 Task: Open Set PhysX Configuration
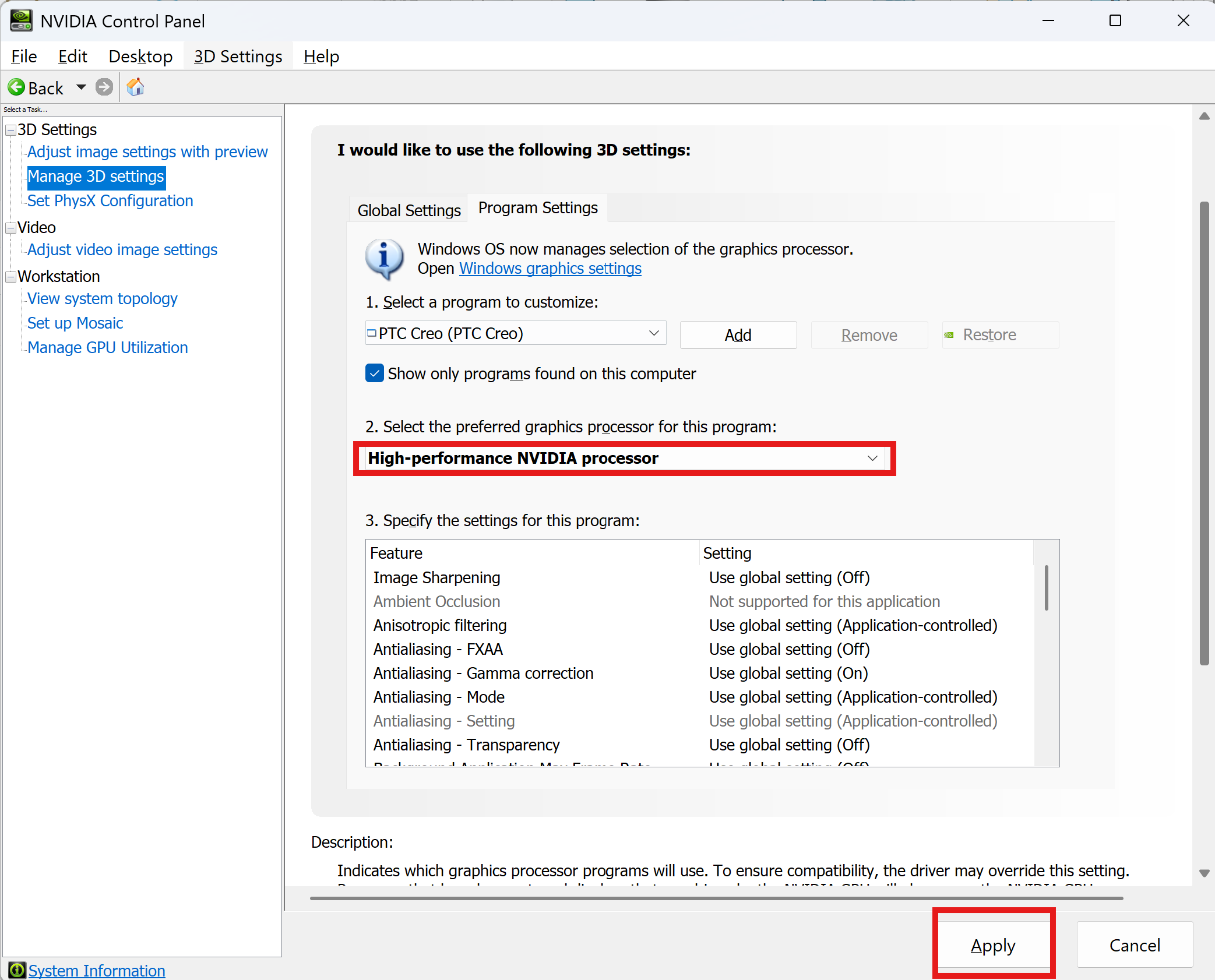(110, 201)
